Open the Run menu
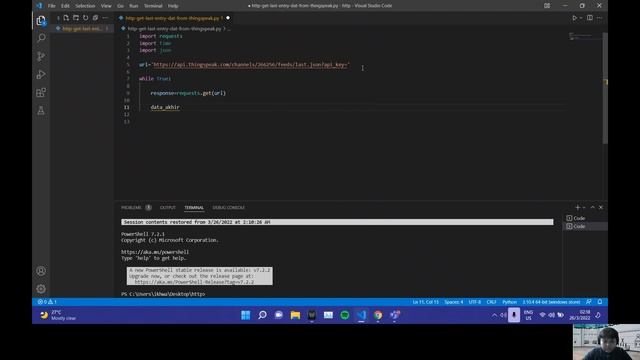 tap(133, 6)
